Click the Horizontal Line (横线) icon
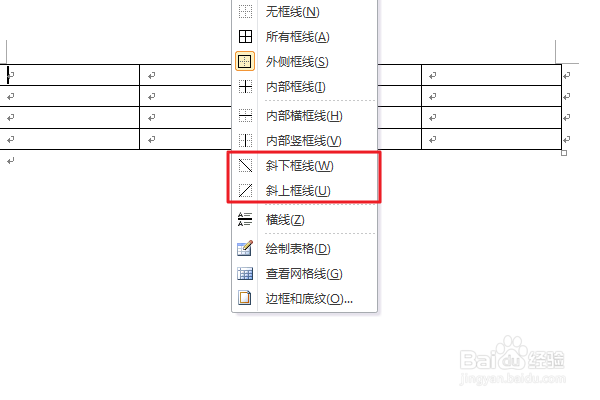 tap(245, 220)
